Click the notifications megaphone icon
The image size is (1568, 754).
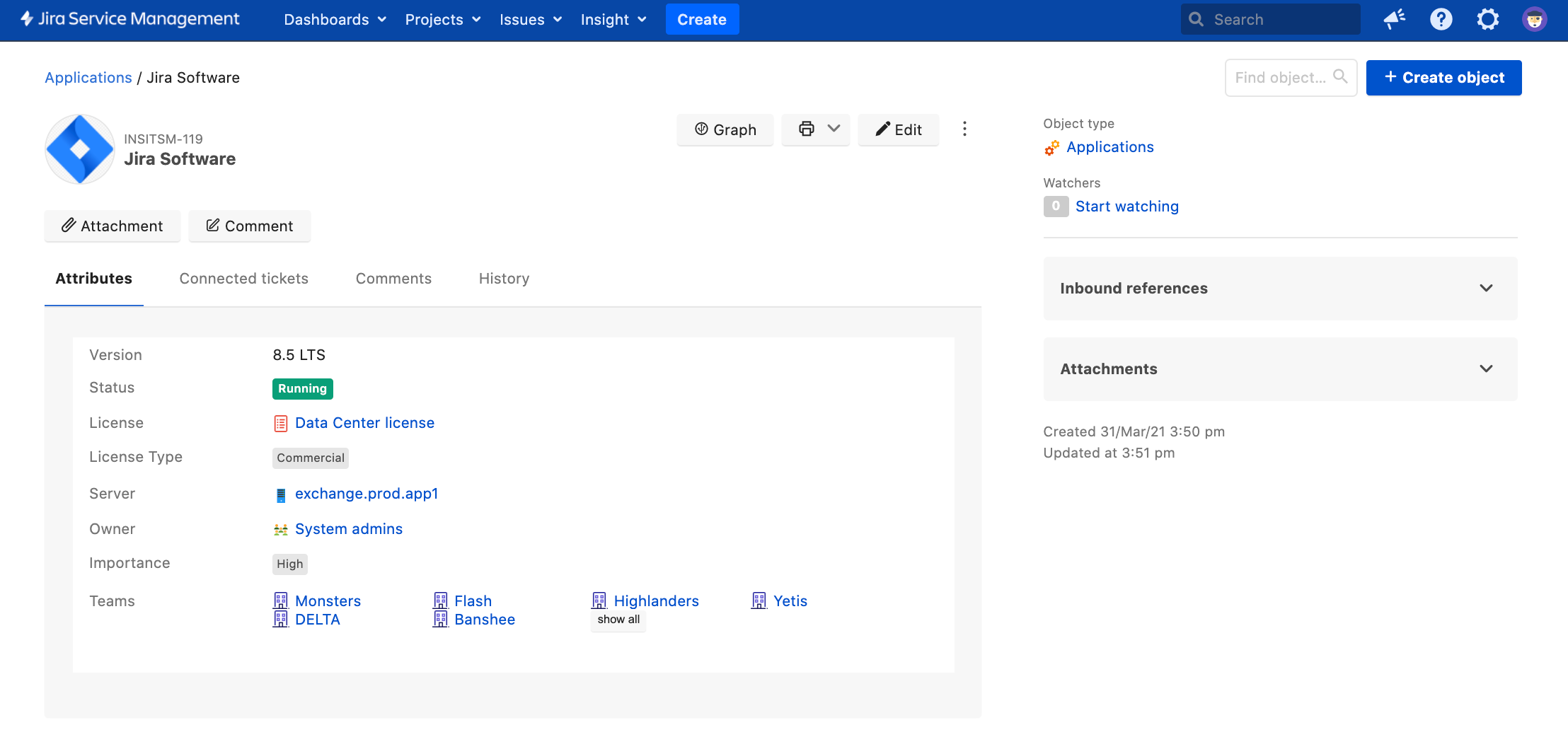1394,19
